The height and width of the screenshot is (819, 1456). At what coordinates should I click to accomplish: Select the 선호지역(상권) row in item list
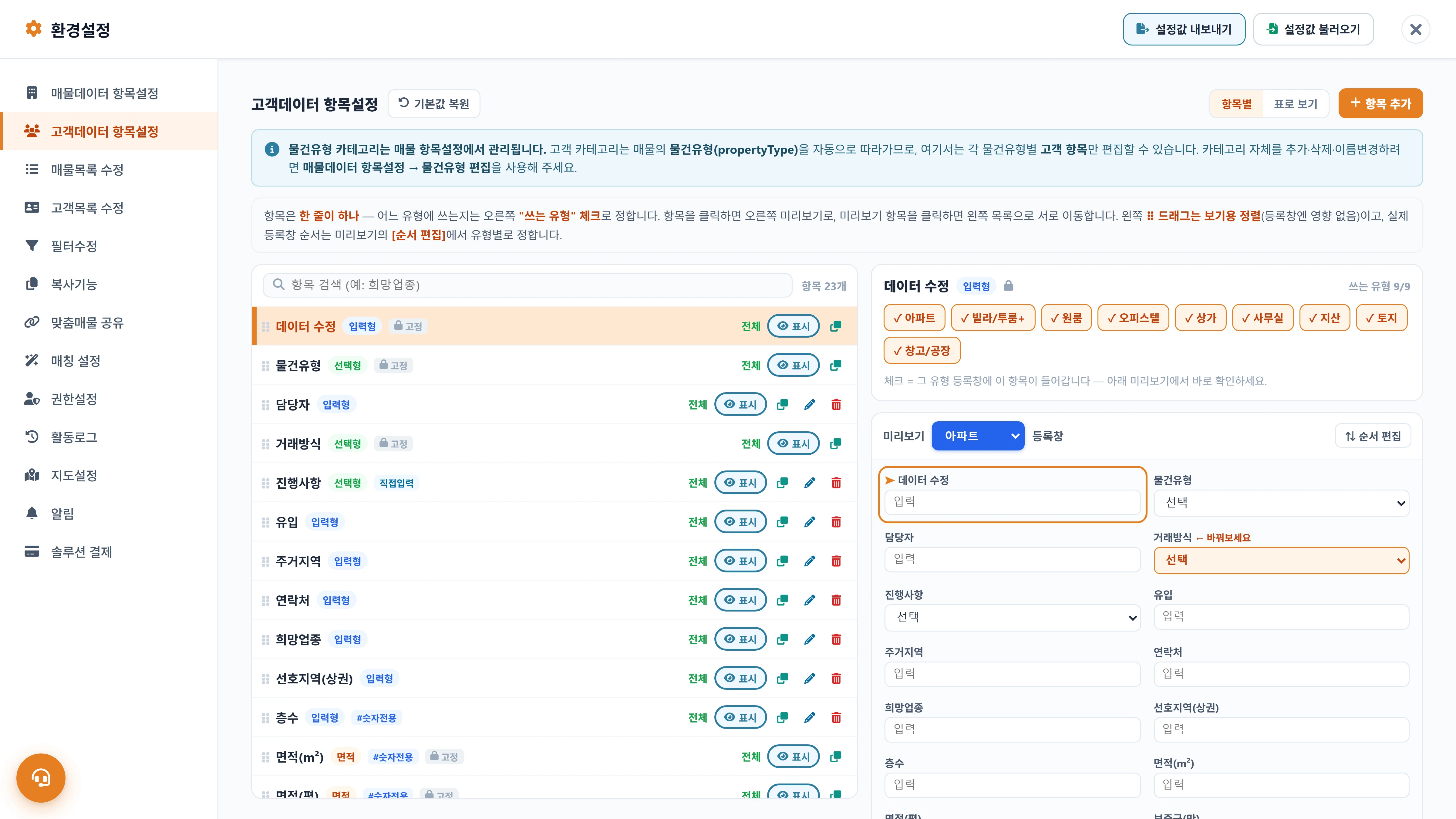[x=554, y=678]
